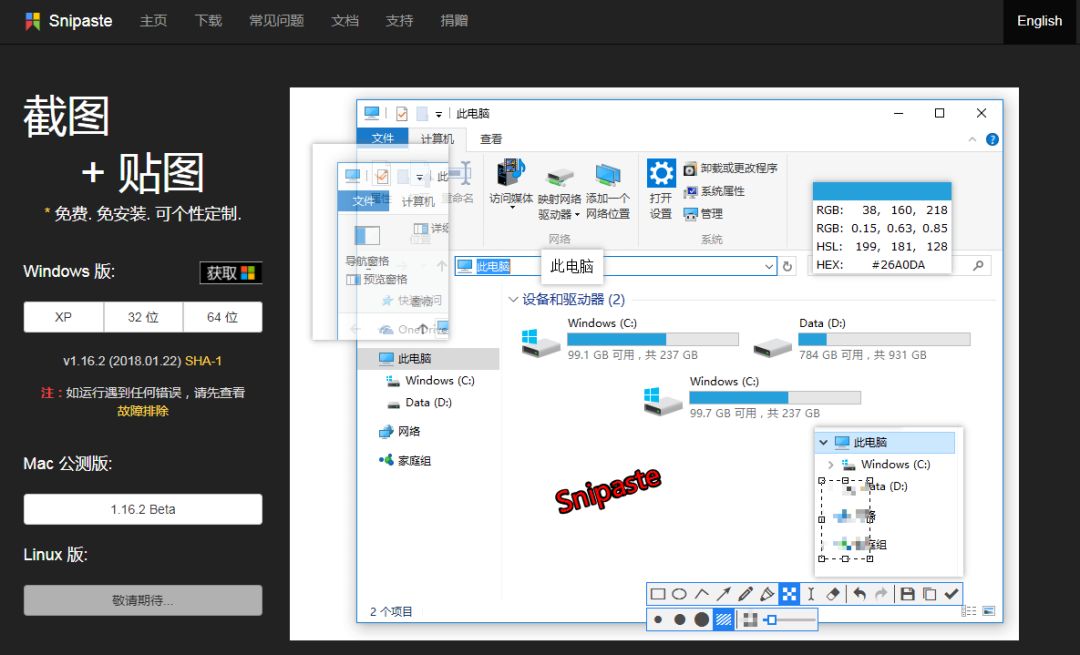Select the Rectangle annotation tool
This screenshot has width=1080, height=655.
659,593
